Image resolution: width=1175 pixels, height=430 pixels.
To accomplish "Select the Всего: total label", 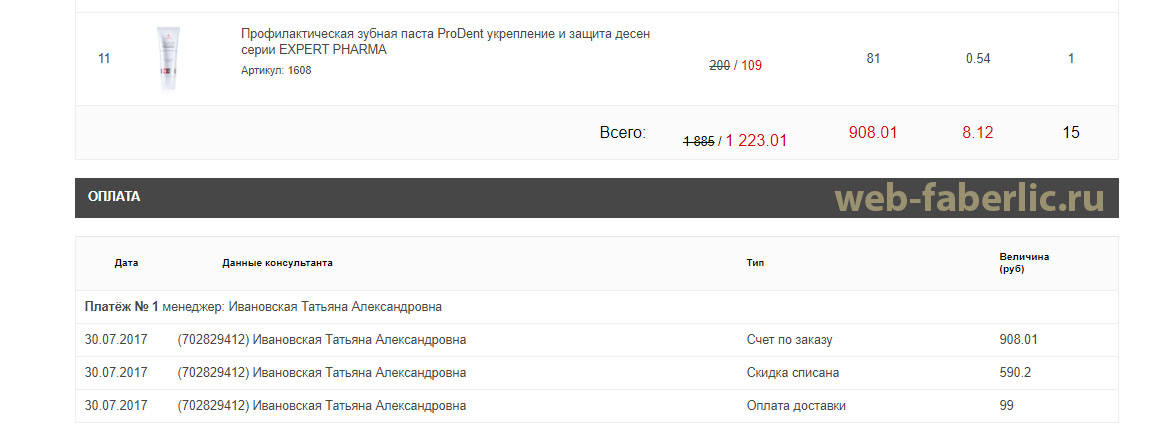I will tap(623, 133).
